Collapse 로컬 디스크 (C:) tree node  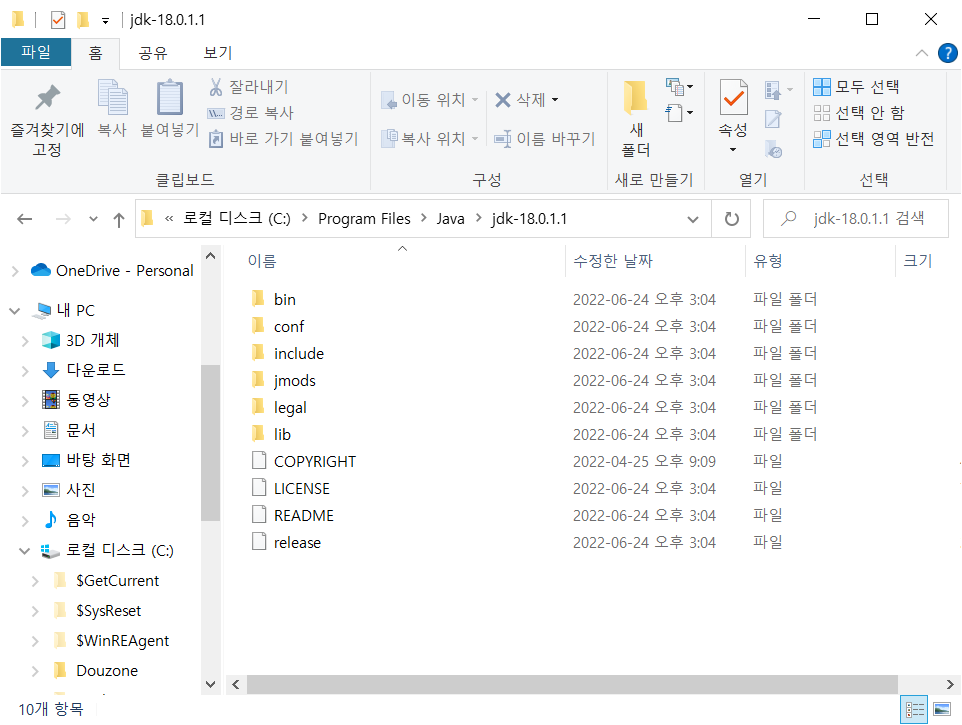pos(25,551)
